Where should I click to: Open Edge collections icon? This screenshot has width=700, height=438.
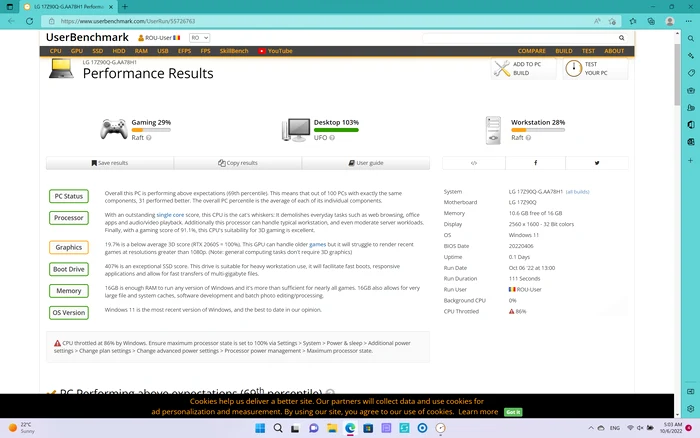[x=651, y=21]
